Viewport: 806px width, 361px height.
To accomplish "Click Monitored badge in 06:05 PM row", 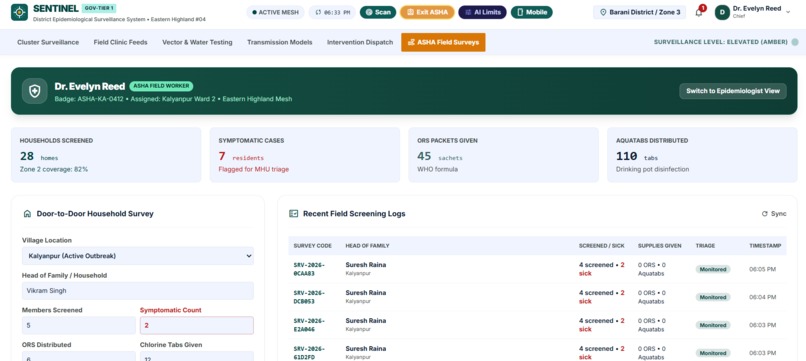I will click(x=713, y=269).
